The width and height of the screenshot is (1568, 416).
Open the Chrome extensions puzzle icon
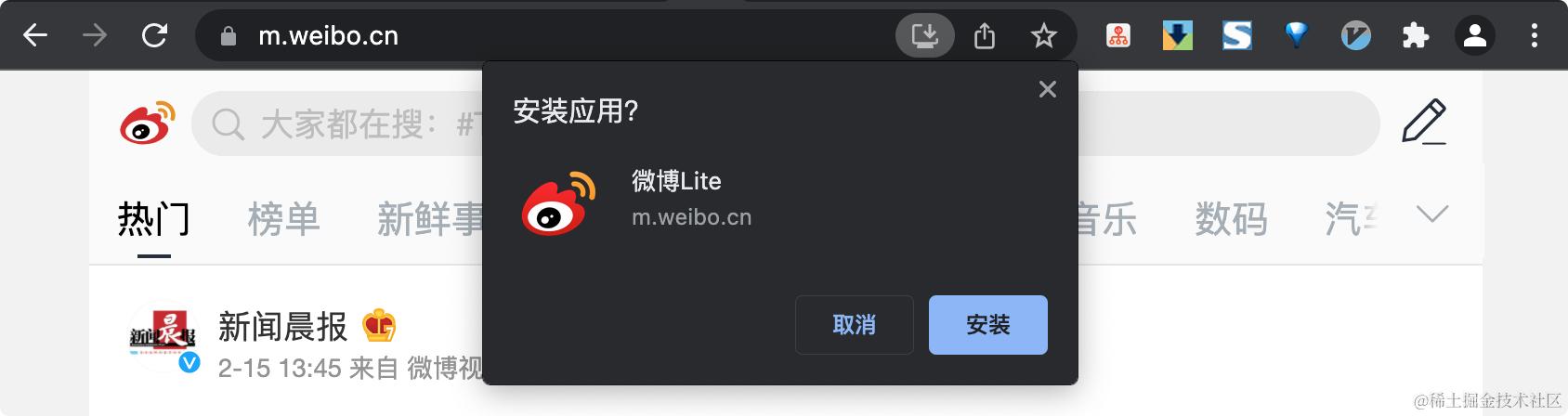pos(1416,36)
